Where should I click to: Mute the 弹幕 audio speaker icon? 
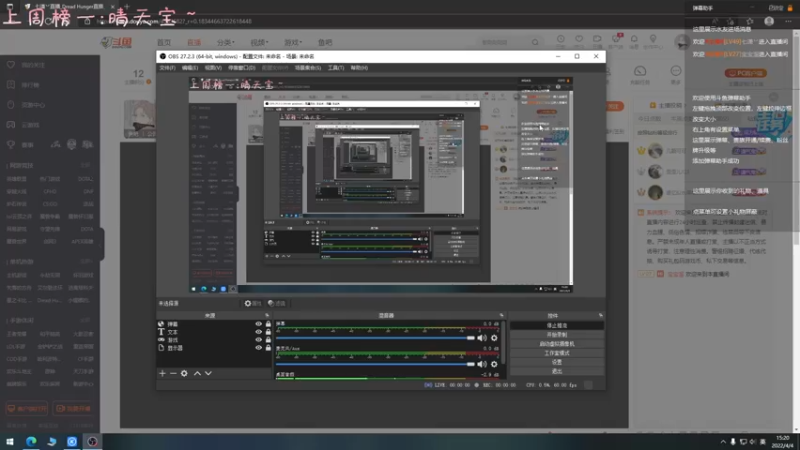click(482, 338)
